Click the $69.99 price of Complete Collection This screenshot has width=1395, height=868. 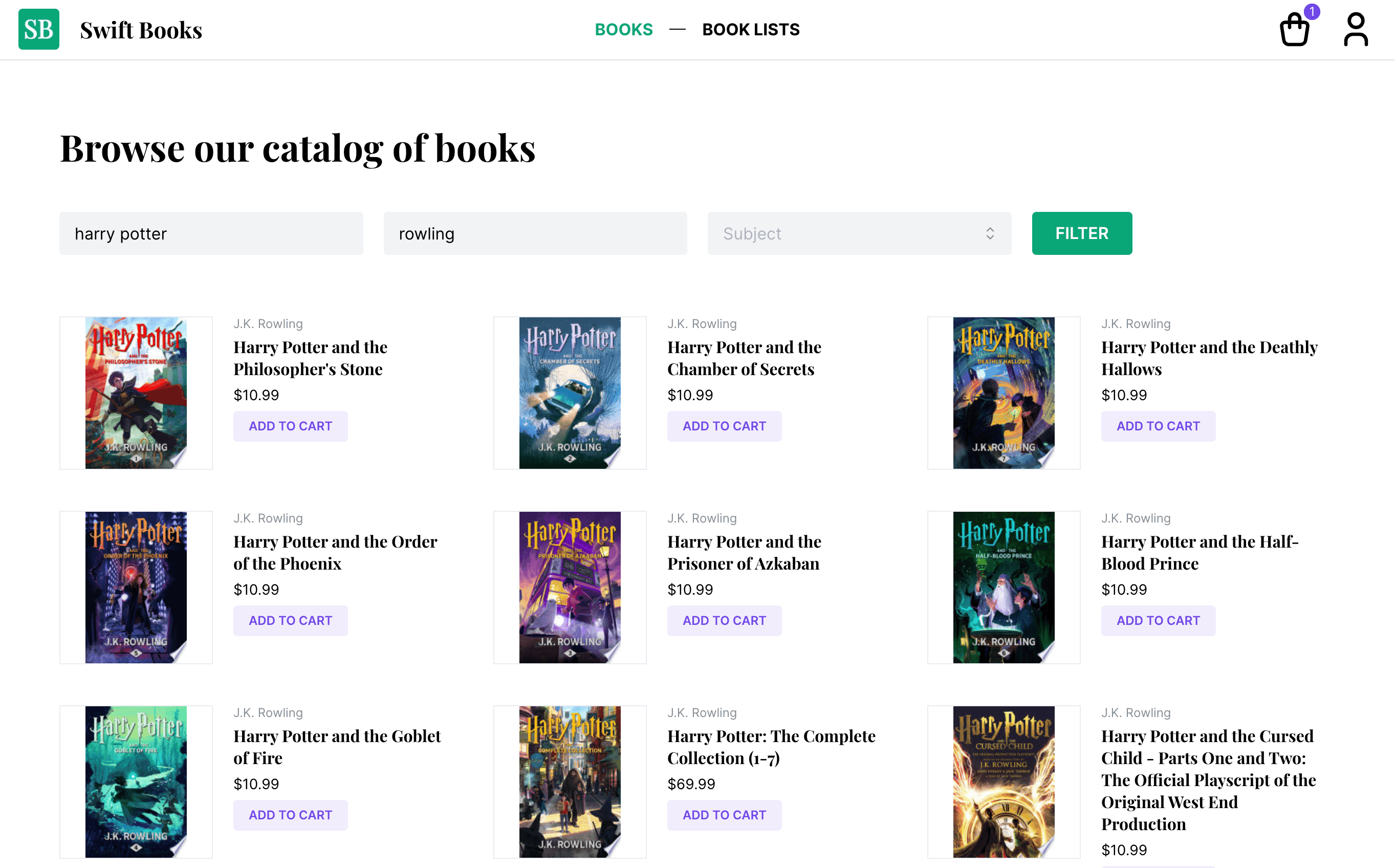[691, 784]
